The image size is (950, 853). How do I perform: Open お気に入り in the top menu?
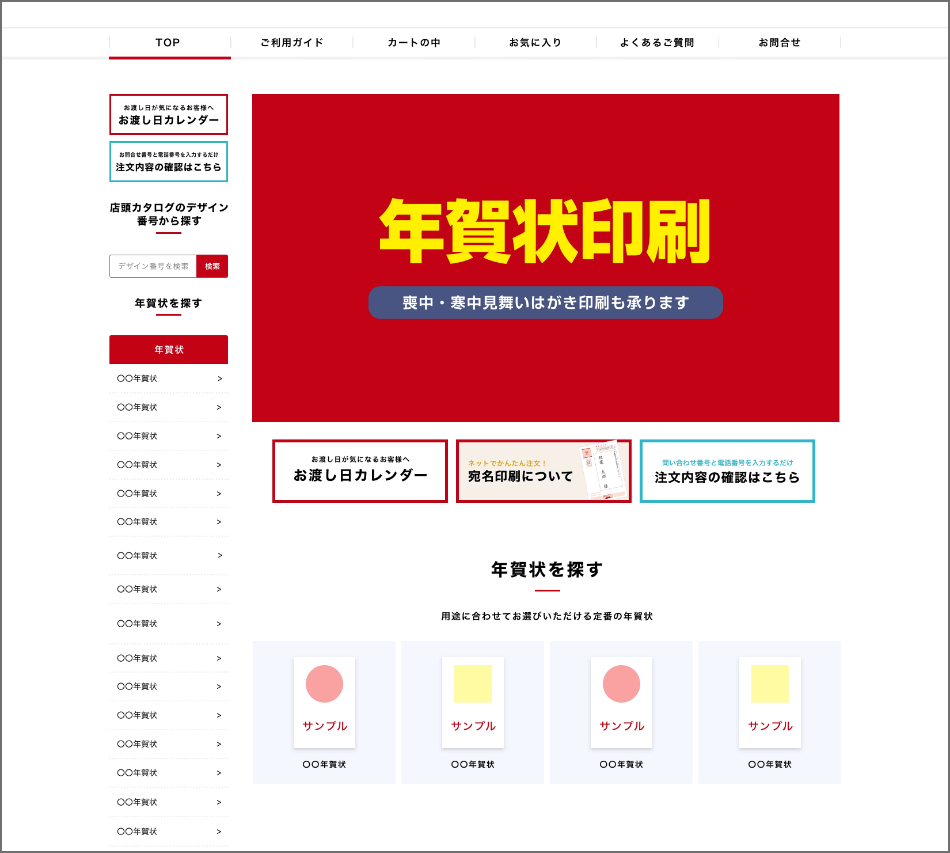(535, 43)
